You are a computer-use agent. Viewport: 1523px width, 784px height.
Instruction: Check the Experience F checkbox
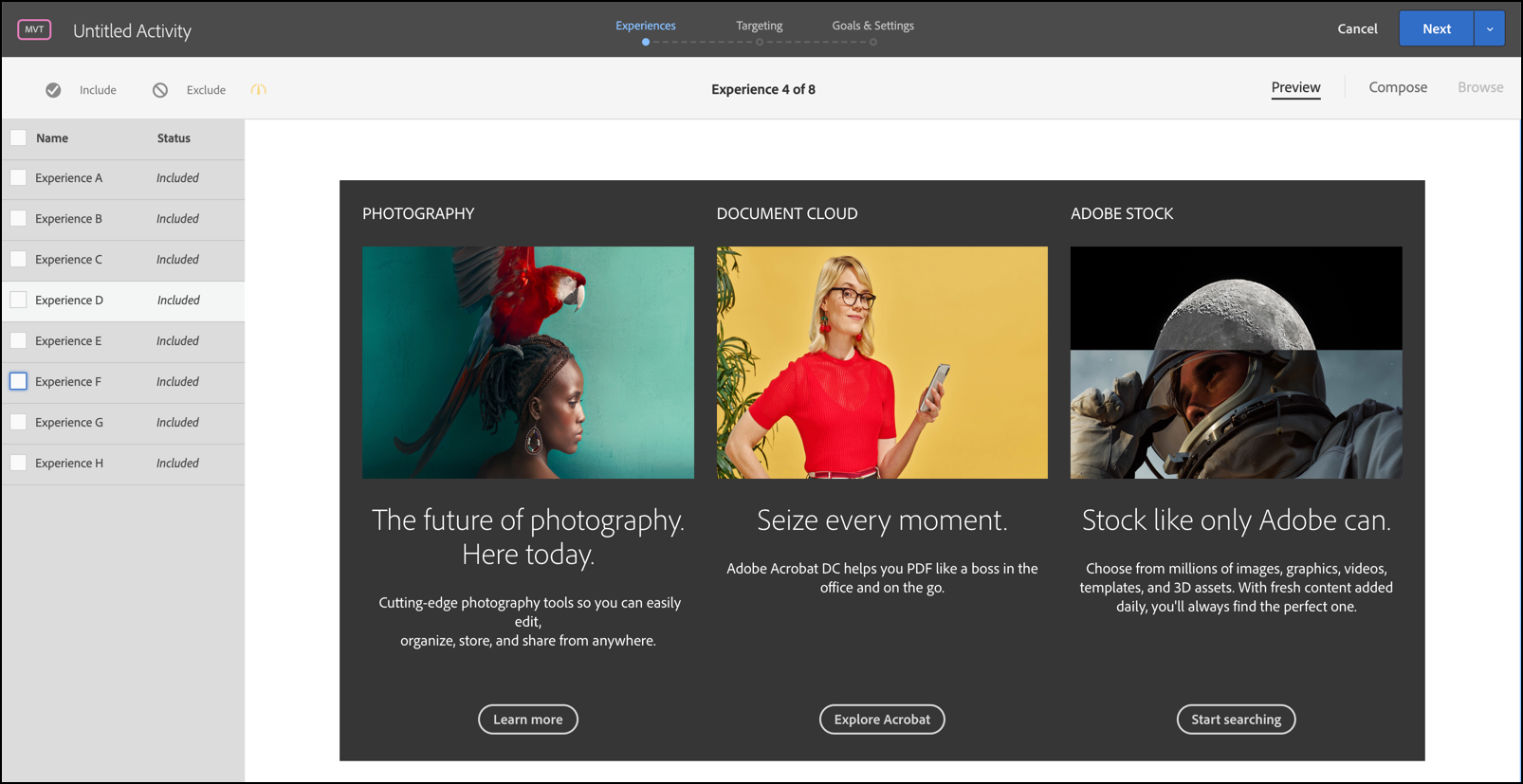click(x=18, y=381)
